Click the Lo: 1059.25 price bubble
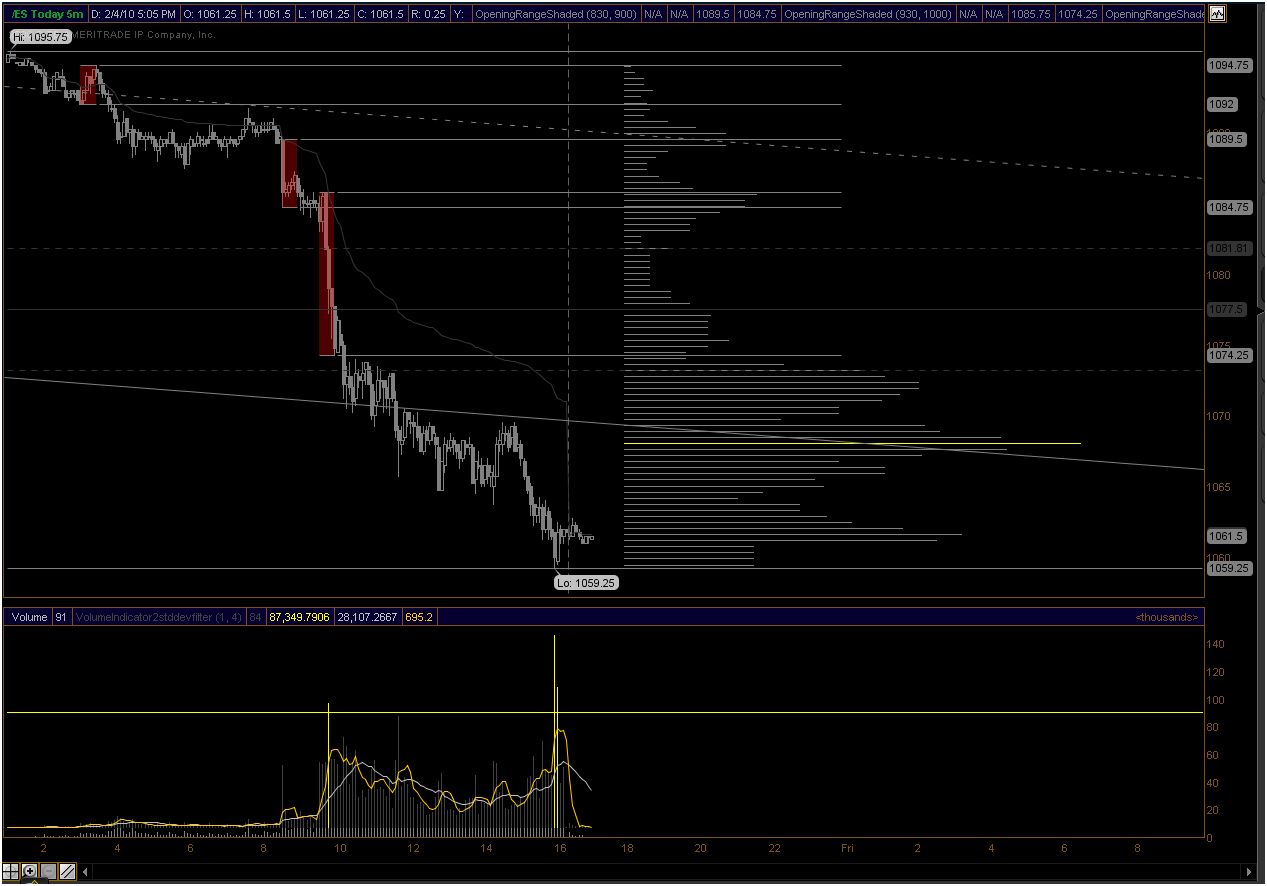Image resolution: width=1267 pixels, height=886 pixels. (585, 582)
